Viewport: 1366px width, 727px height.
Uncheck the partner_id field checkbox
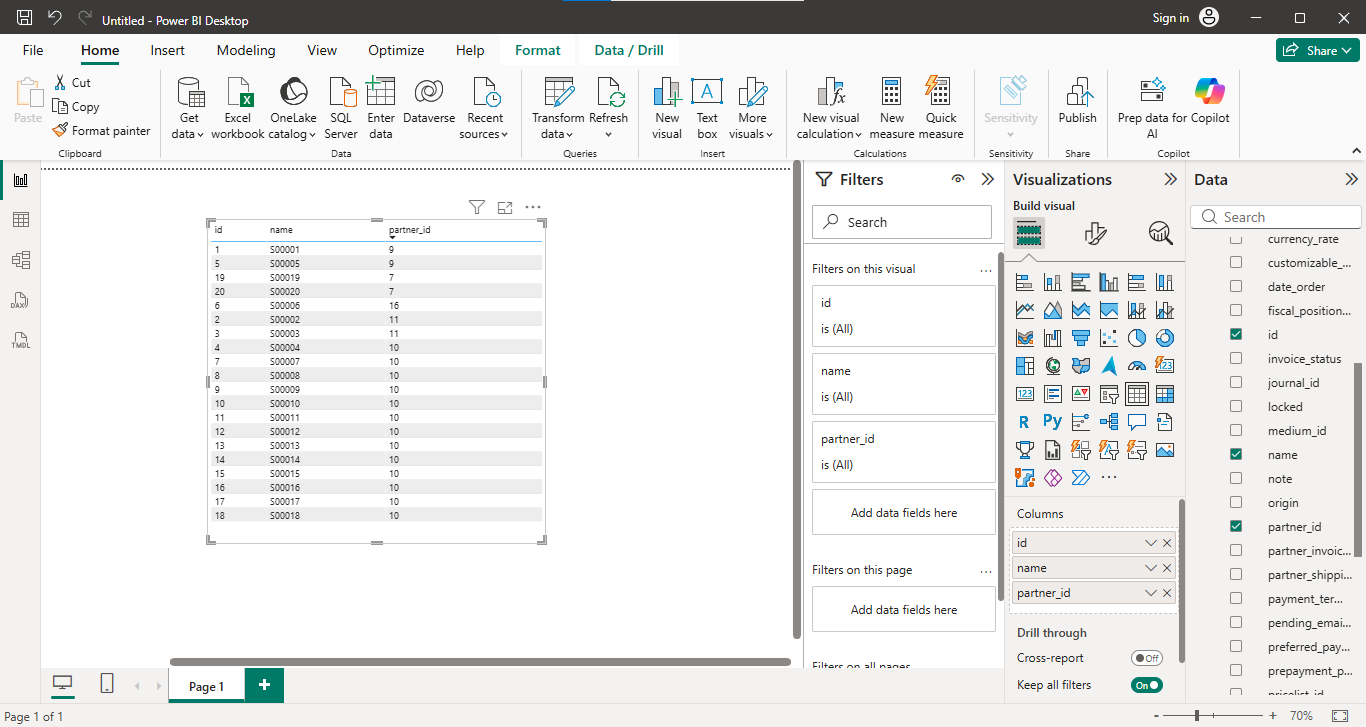[1236, 527]
